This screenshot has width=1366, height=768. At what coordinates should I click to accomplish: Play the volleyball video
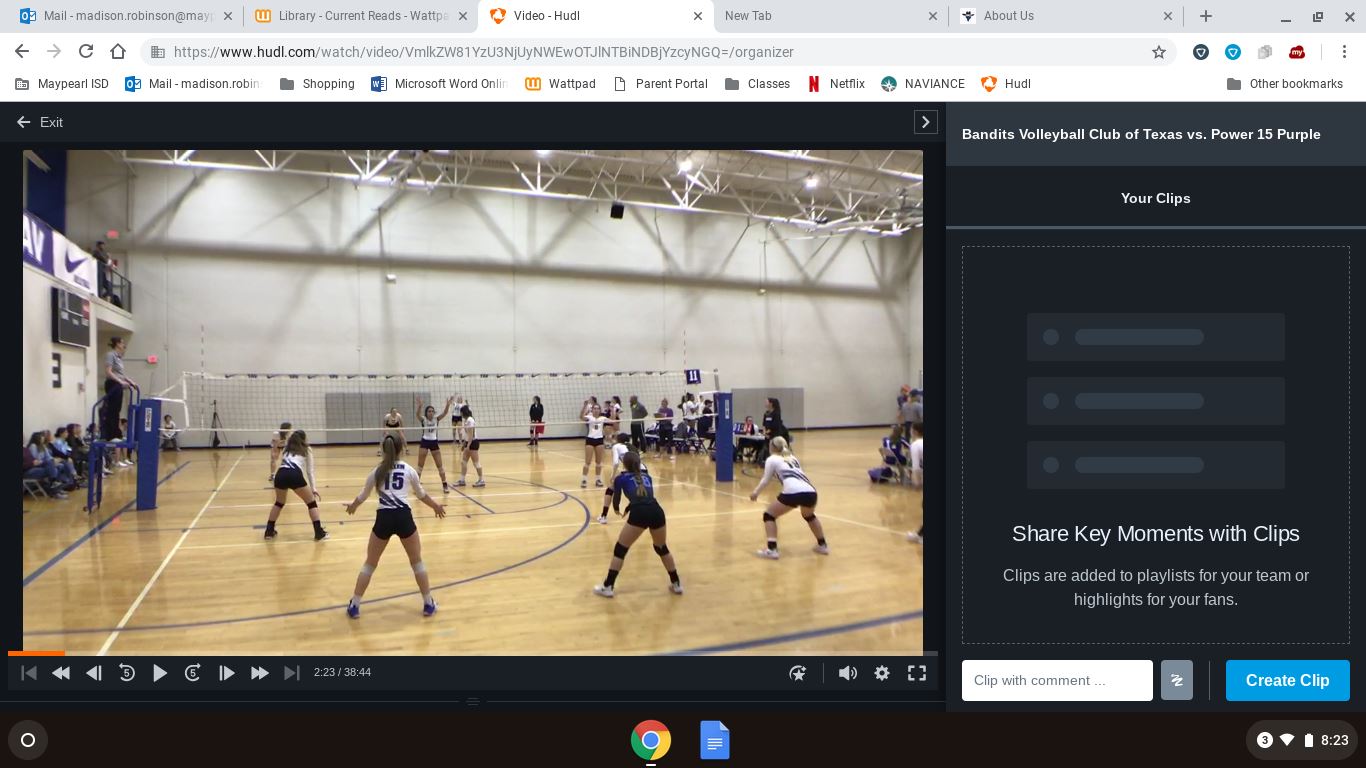[x=160, y=673]
